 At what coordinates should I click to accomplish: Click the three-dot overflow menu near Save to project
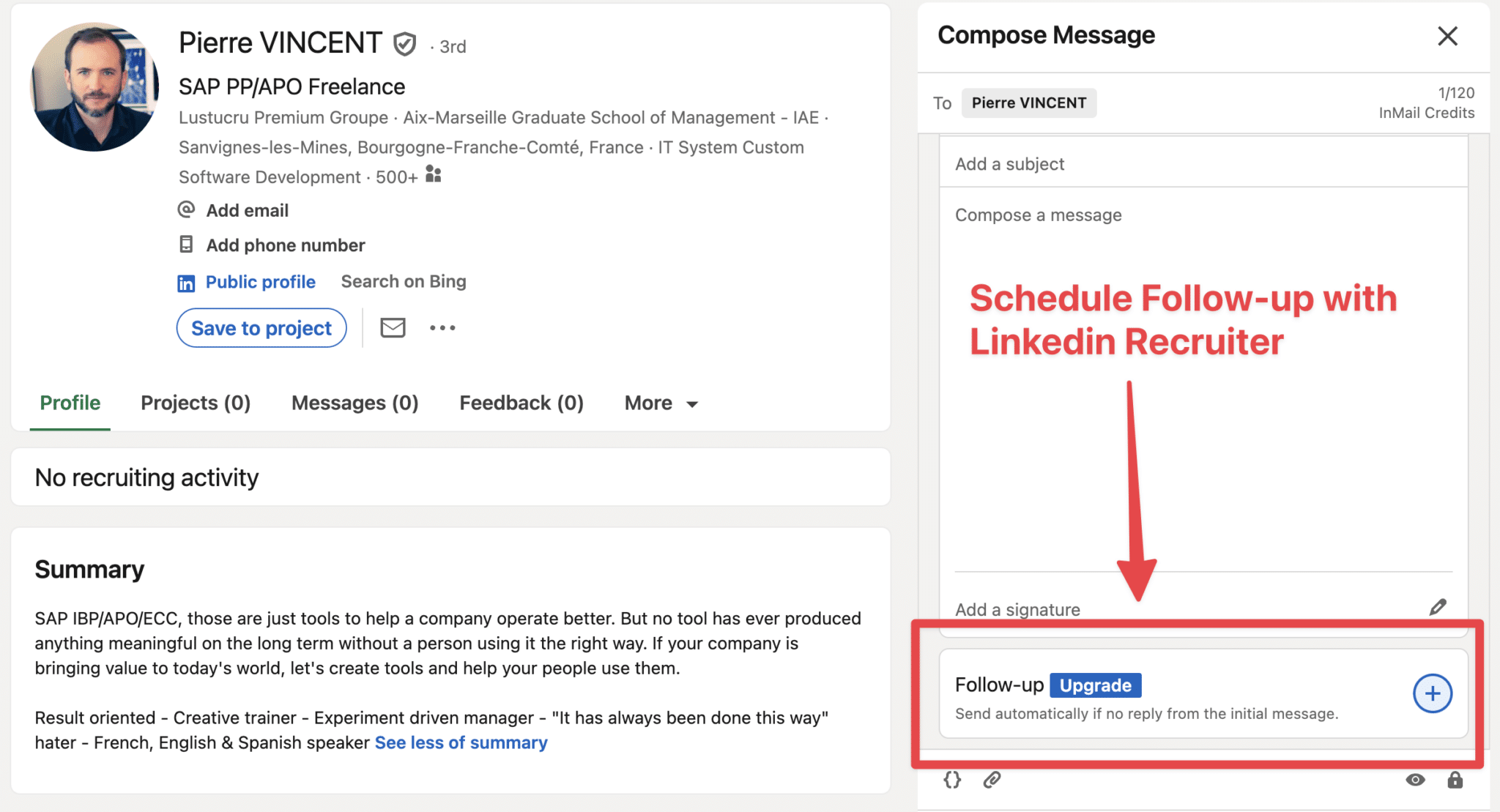(x=442, y=327)
